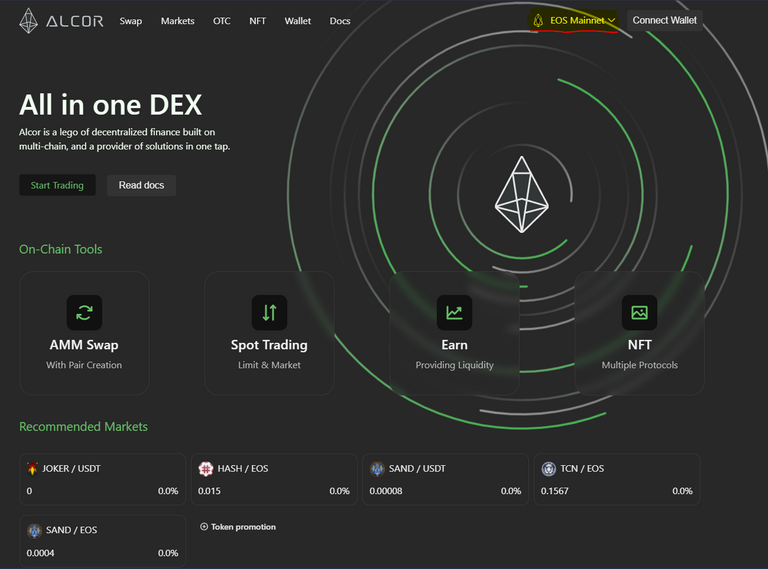Click the TCN token icon

click(549, 469)
